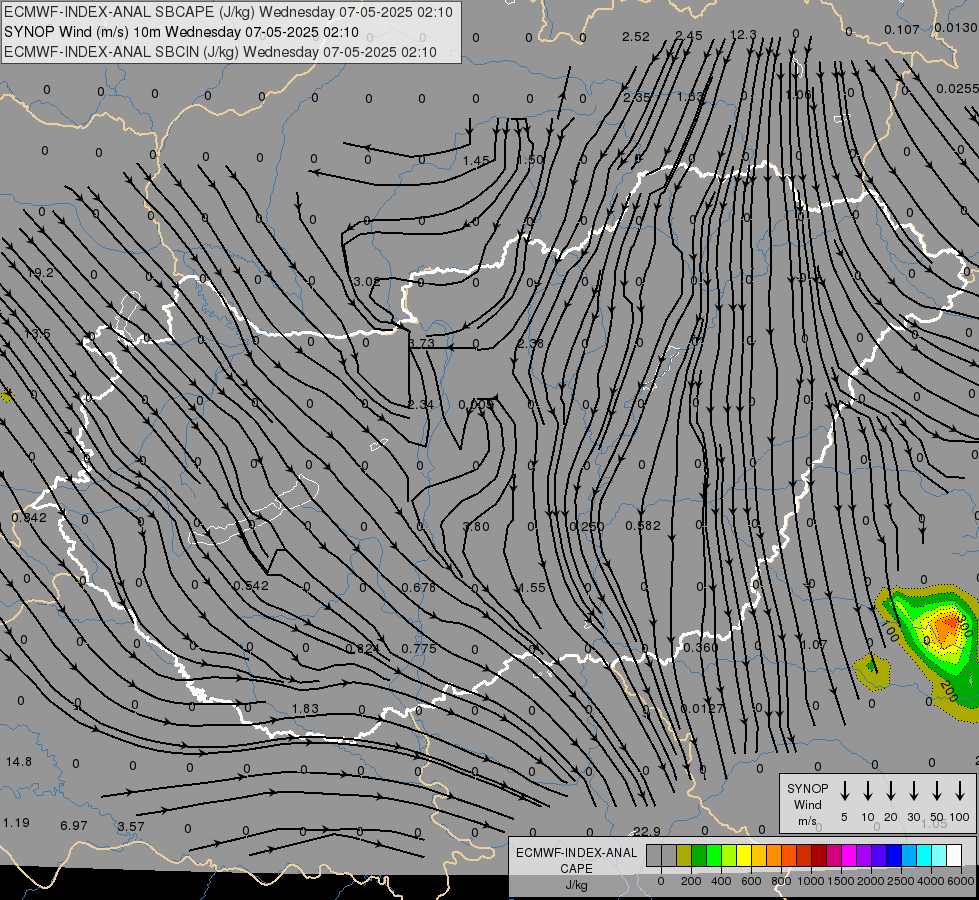This screenshot has height=900, width=979.
Task: Click the 0.0127 value on the map
Action: pyautogui.click(x=702, y=709)
